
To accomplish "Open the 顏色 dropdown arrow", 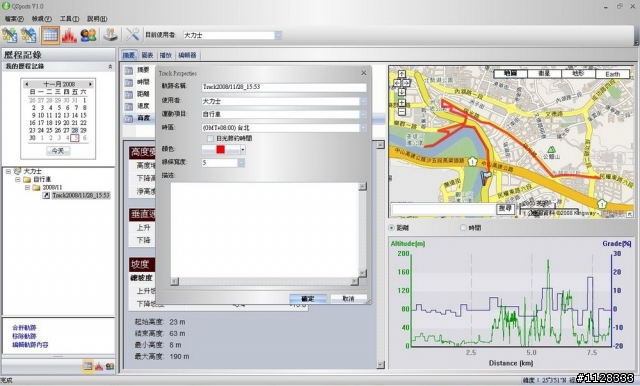I will click(x=242, y=150).
